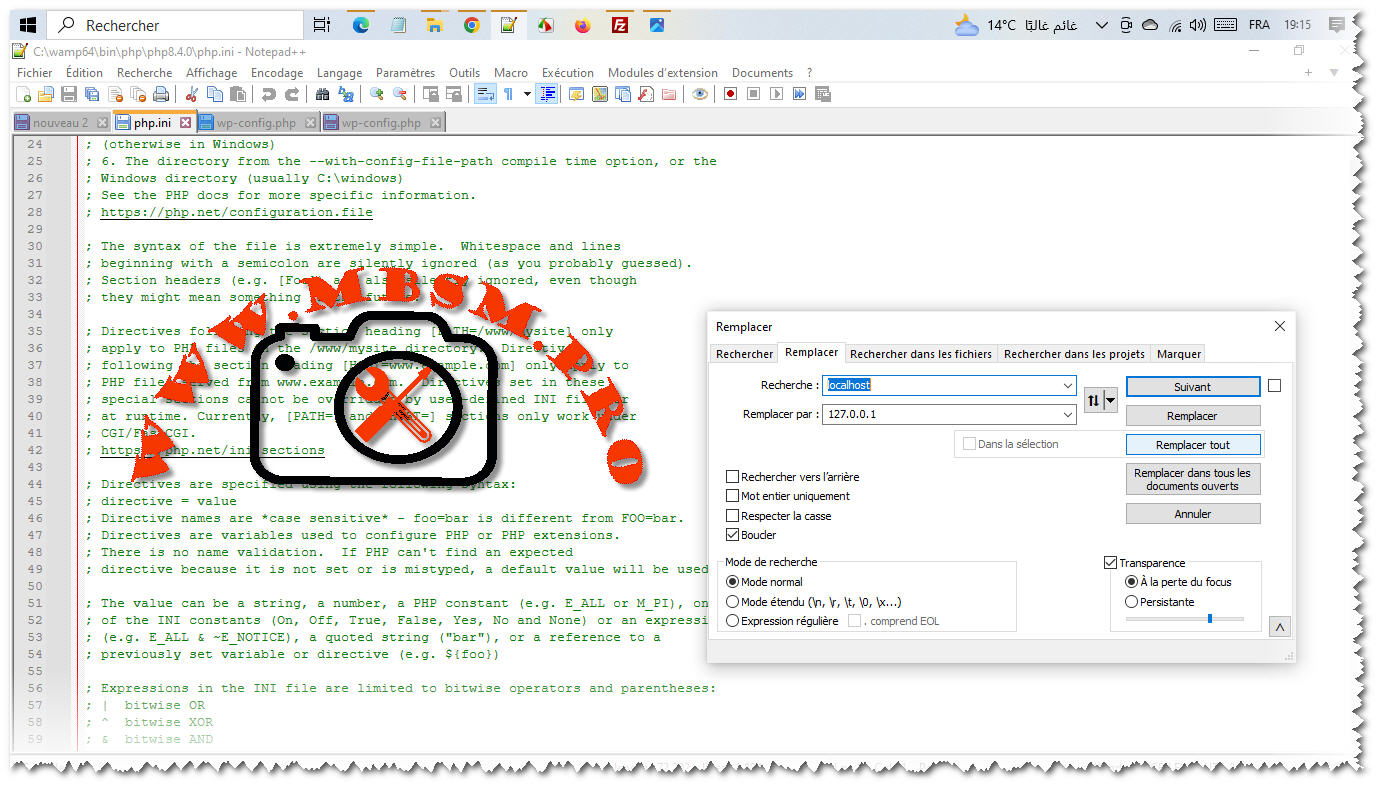
Task: Enable Respecter la casse checkbox
Action: click(733, 516)
